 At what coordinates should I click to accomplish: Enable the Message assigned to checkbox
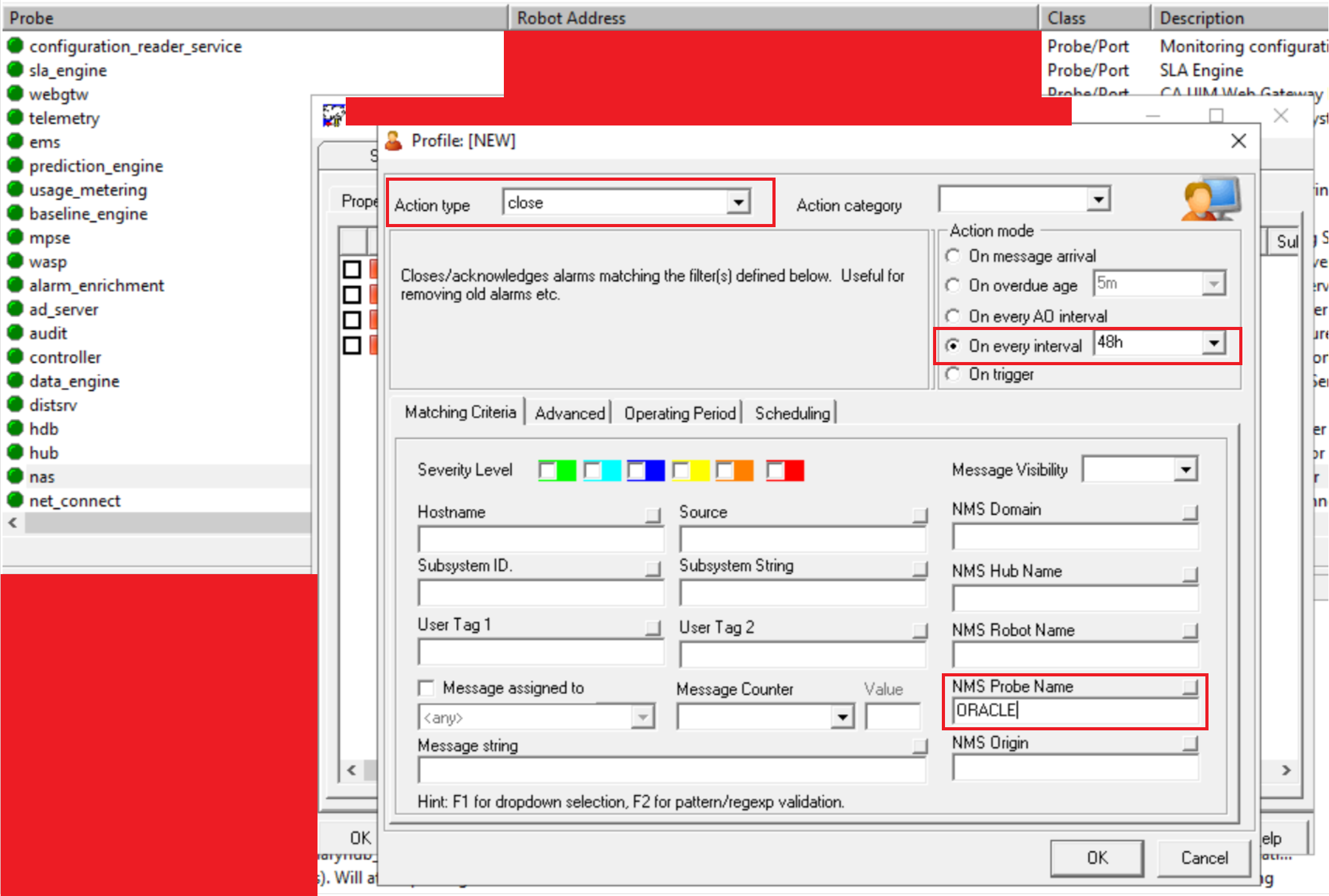427,688
